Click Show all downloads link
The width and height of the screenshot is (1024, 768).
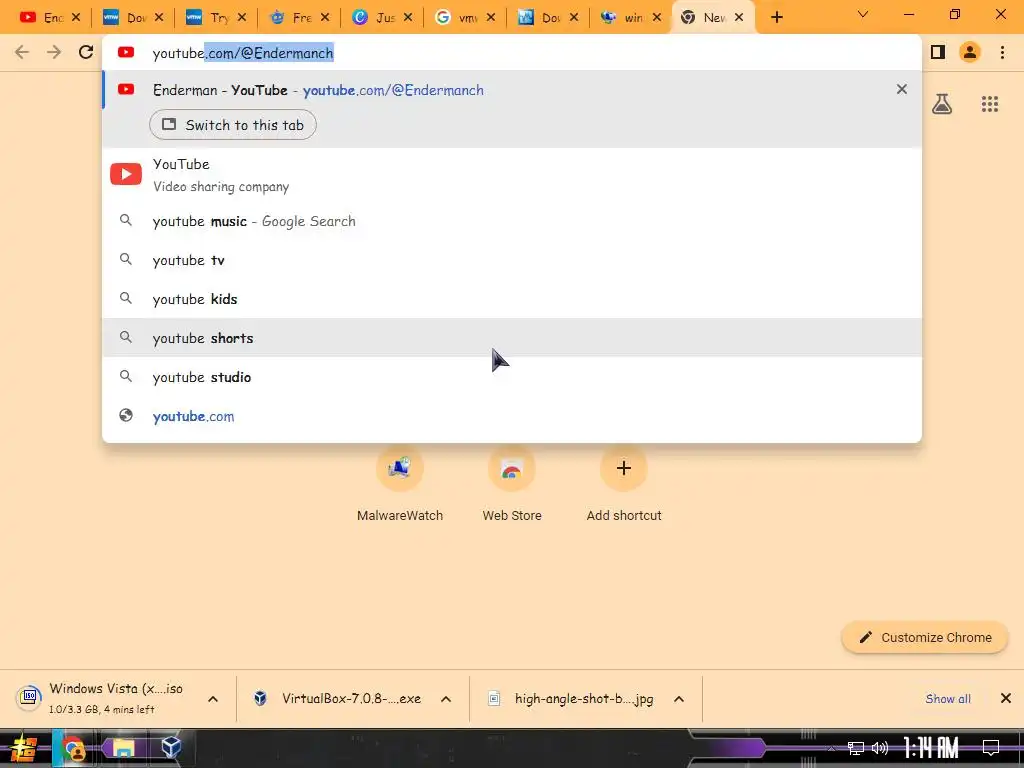[948, 699]
